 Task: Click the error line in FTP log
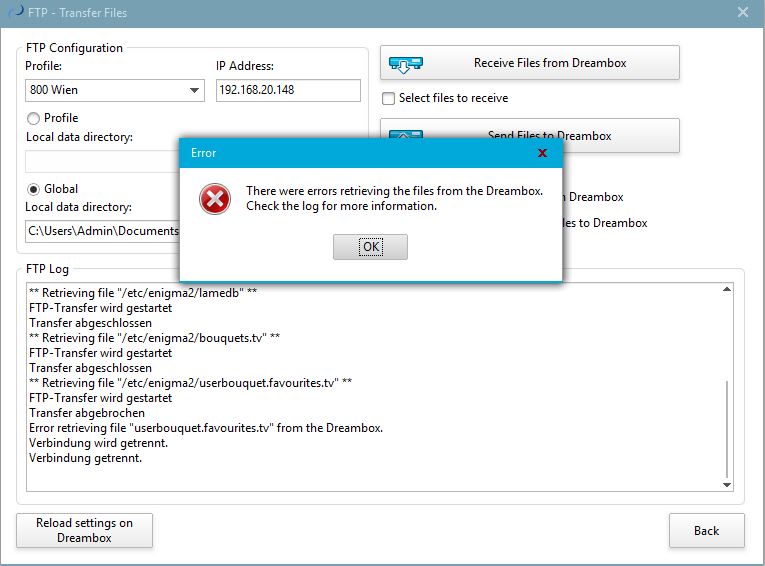click(206, 428)
